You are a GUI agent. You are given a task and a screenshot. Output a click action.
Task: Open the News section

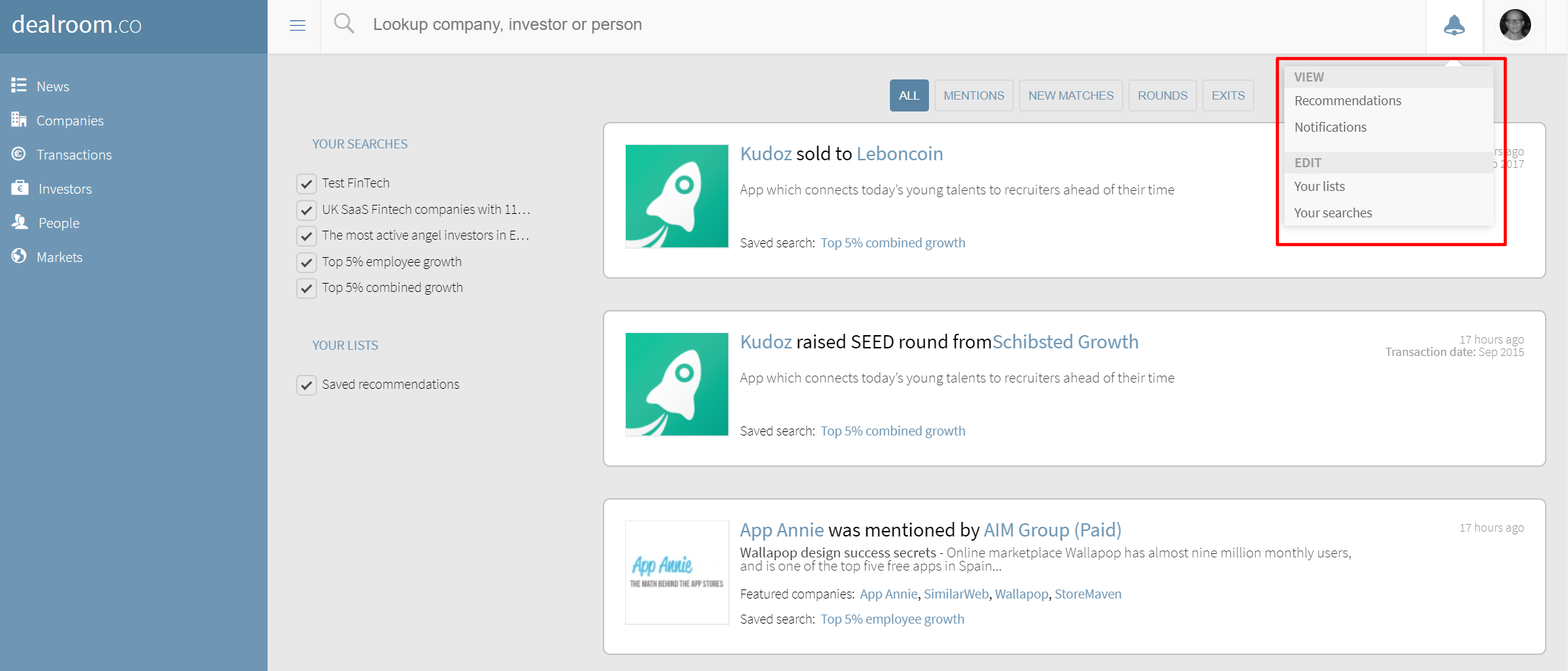click(x=53, y=86)
